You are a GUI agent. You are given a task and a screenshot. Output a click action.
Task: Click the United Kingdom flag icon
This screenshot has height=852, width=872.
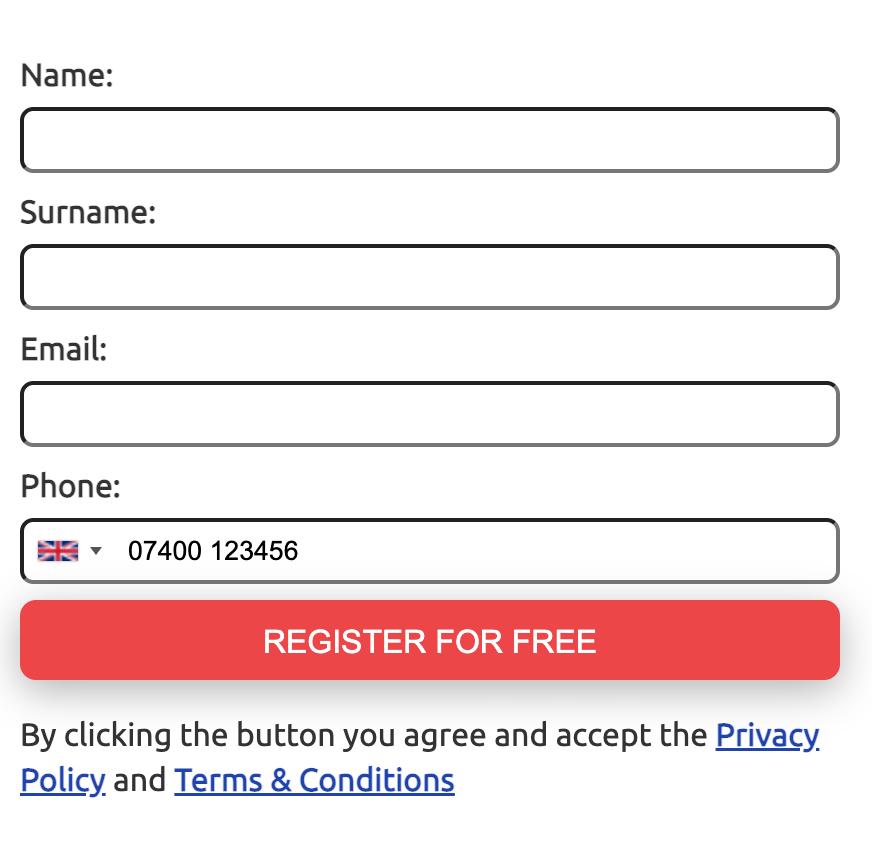[x=58, y=551]
